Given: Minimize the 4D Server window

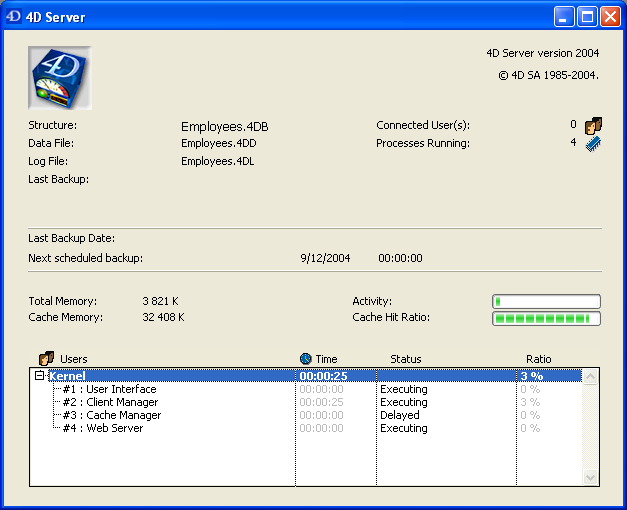Looking at the screenshot, I should tap(565, 16).
